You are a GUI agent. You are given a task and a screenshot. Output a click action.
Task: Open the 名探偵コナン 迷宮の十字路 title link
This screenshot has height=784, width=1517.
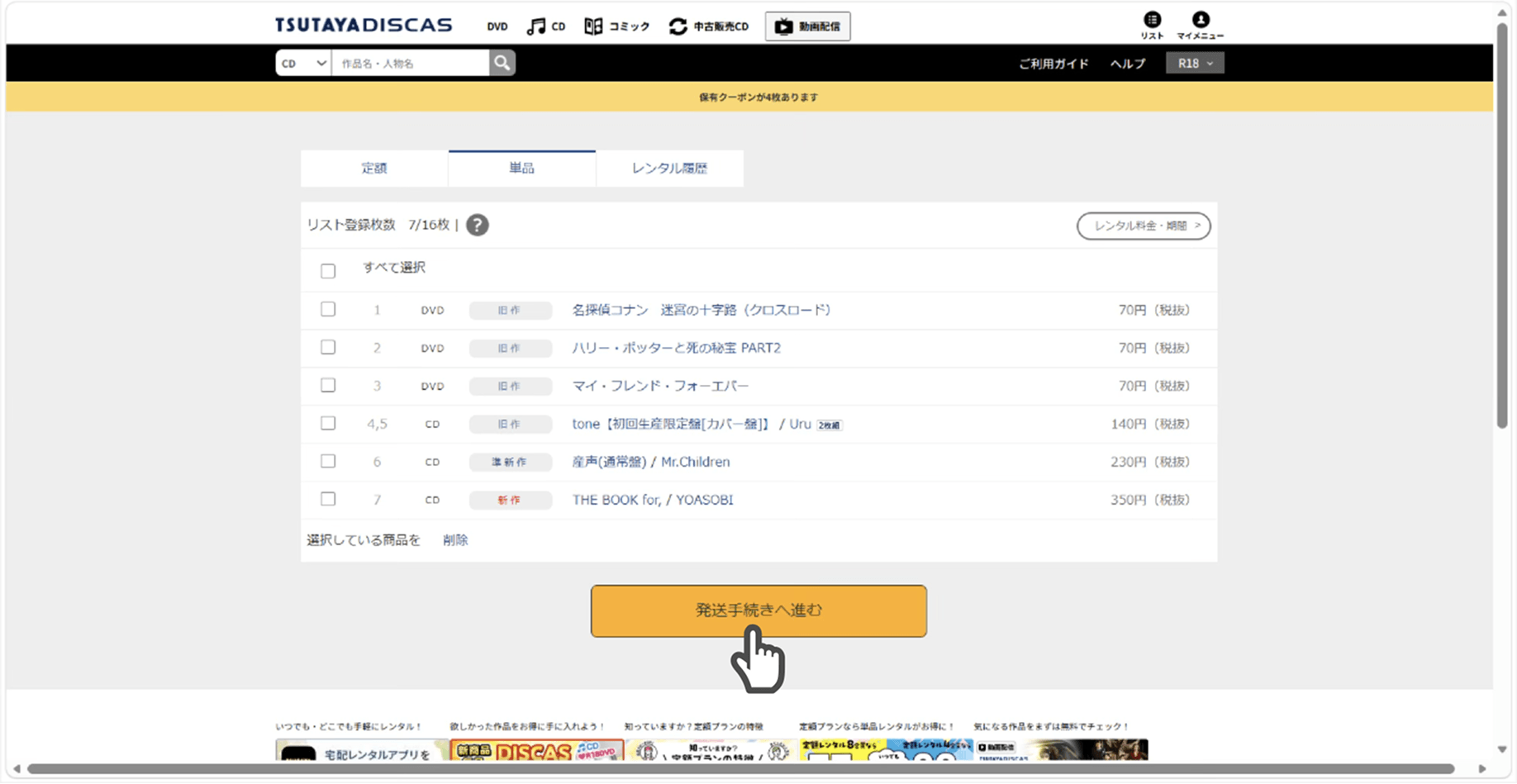tap(701, 310)
